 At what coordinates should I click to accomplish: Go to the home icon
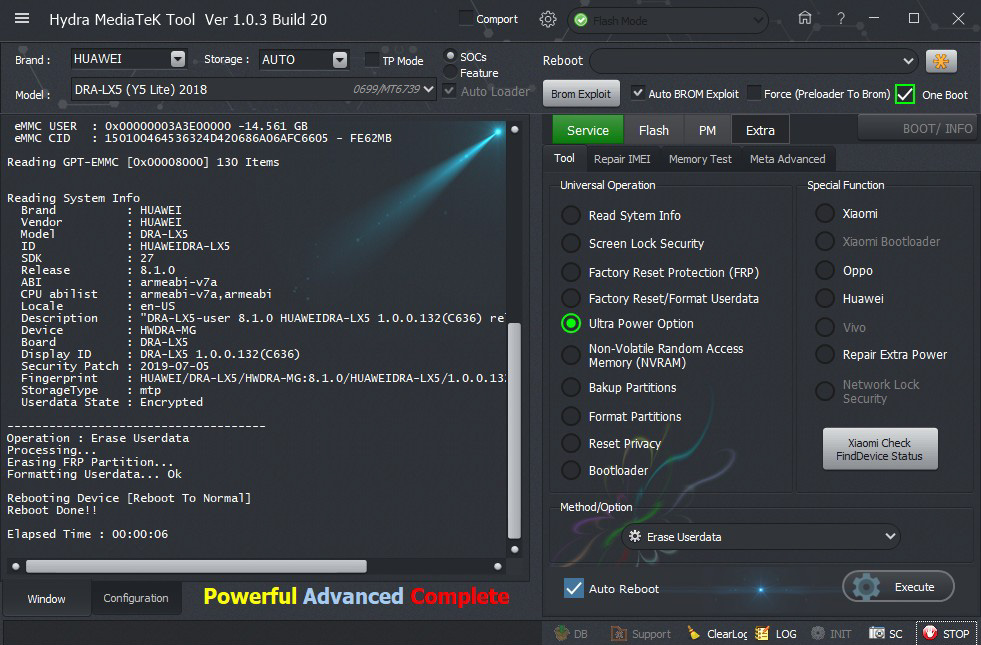click(805, 18)
